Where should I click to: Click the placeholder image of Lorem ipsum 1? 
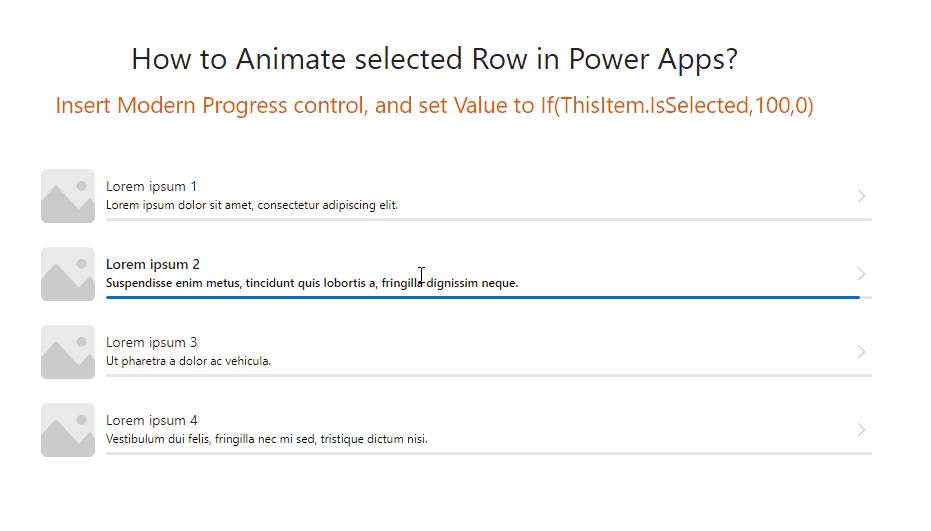pyautogui.click(x=68, y=196)
